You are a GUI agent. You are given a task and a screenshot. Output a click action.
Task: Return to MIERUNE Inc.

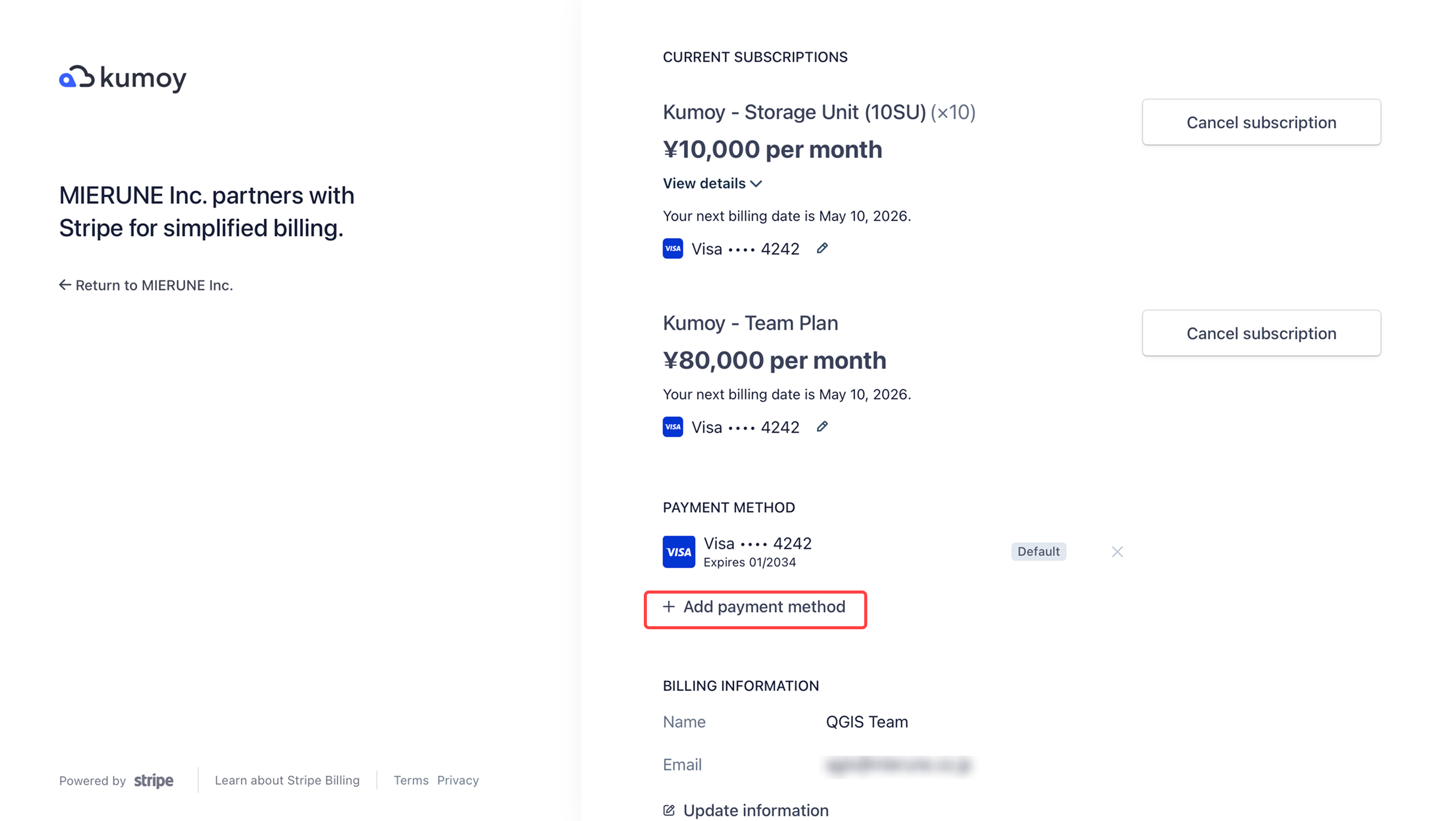click(x=154, y=285)
